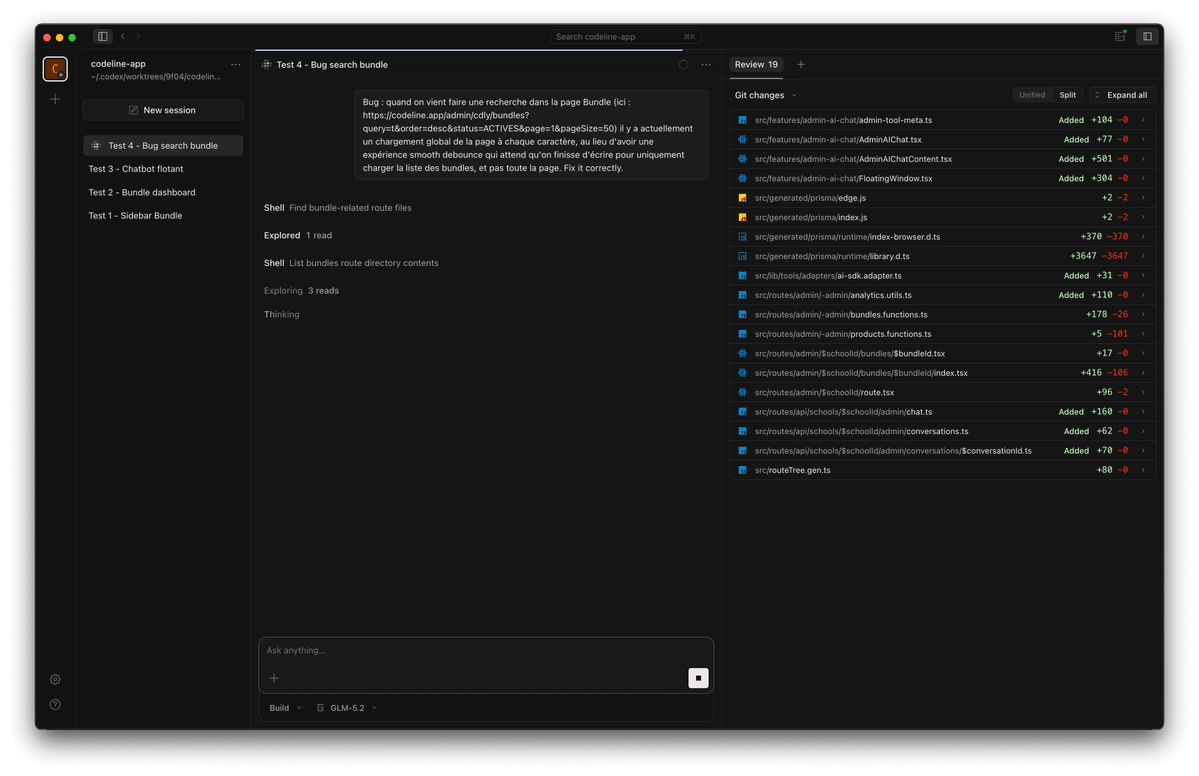Click the $bundleId/index.tsx file name
This screenshot has height=776, width=1199.
click(x=861, y=373)
